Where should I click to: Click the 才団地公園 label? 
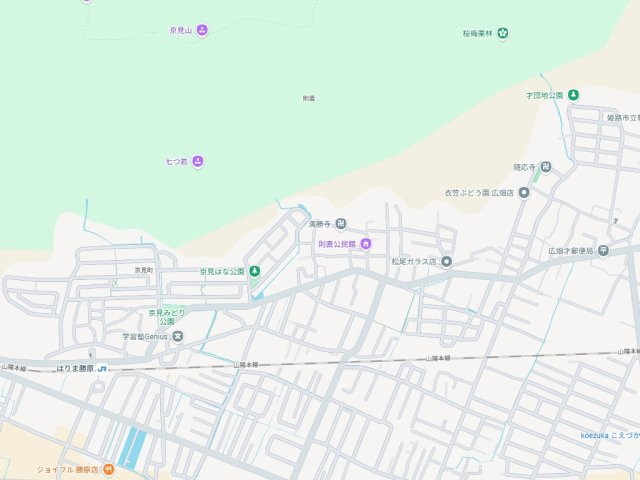click(544, 96)
